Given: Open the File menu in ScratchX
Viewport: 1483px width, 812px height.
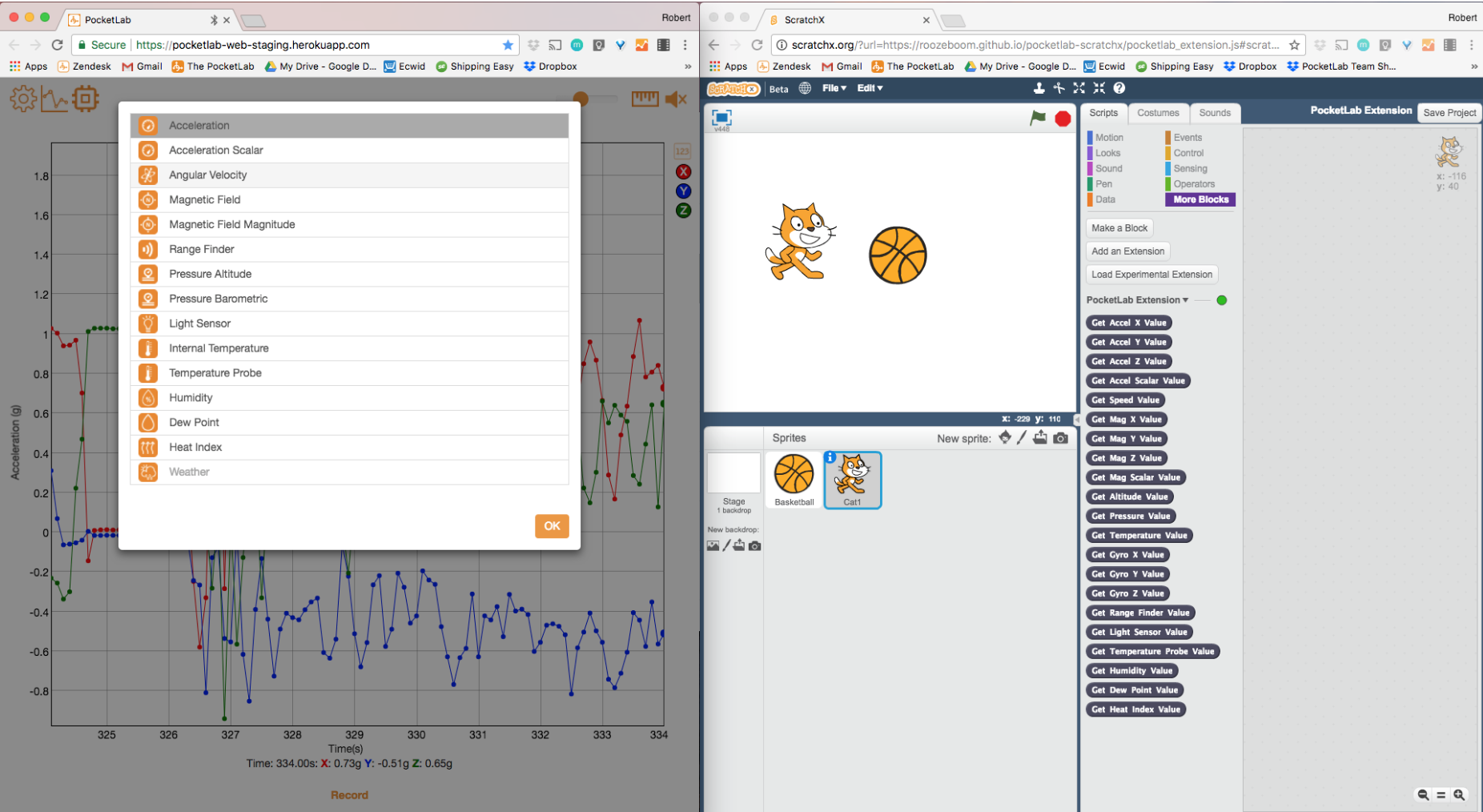Looking at the screenshot, I should [x=833, y=88].
